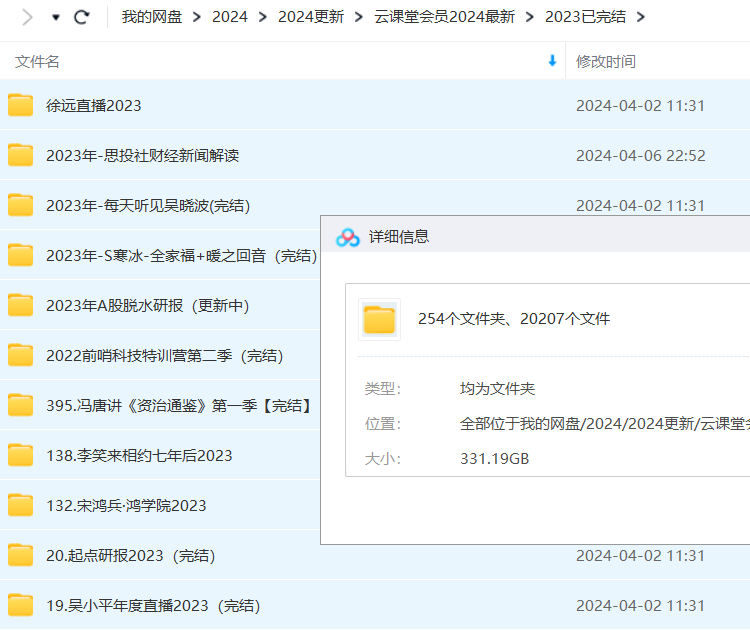Screen dimensions: 750x630
Task: Click the folder icon beside 254个文件夹 summary
Action: coord(379,319)
